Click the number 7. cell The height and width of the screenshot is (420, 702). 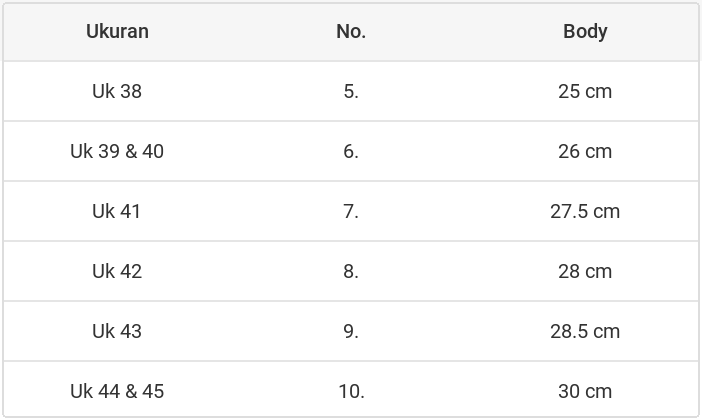coord(351,211)
